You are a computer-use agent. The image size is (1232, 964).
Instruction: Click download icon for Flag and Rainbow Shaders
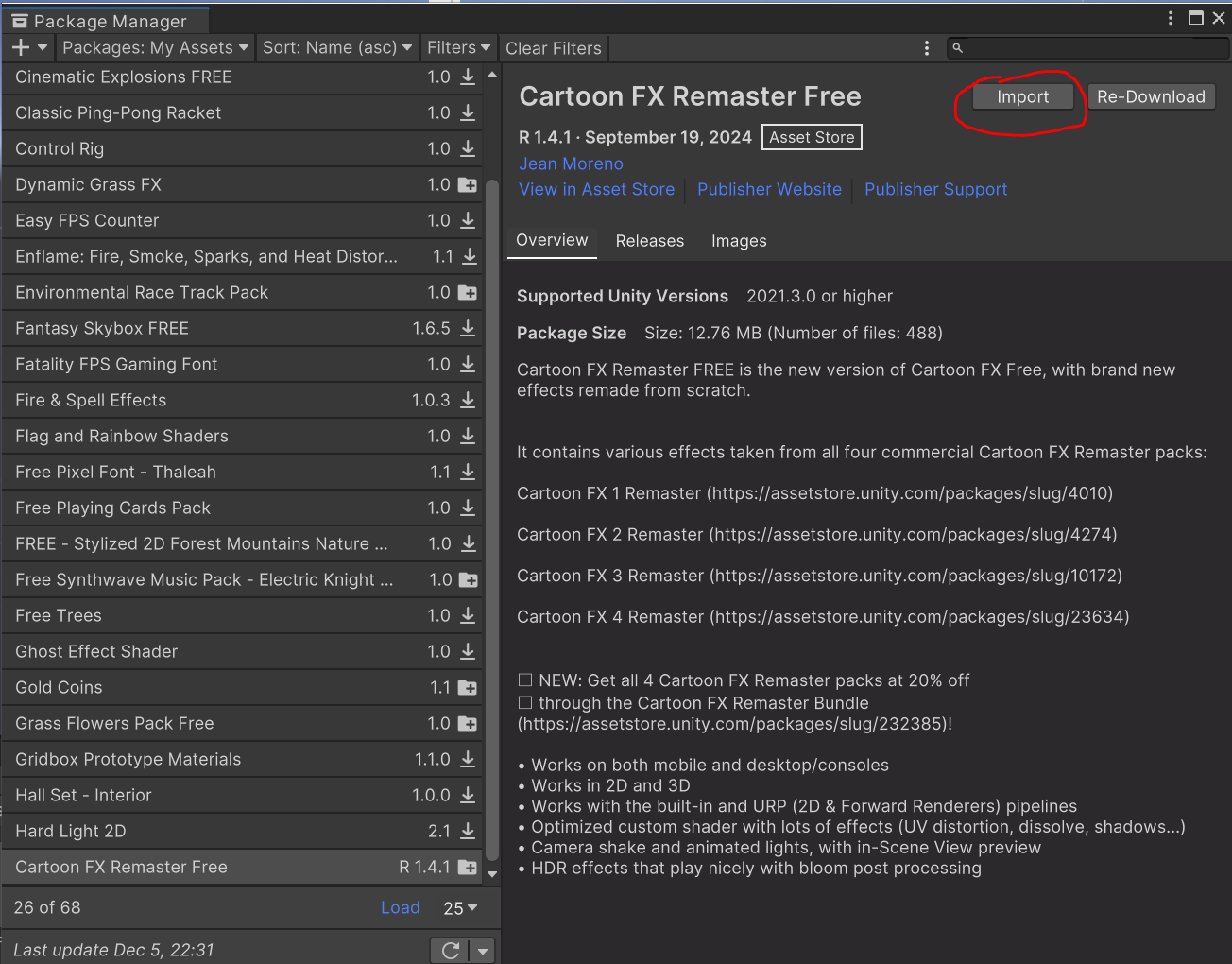[468, 437]
